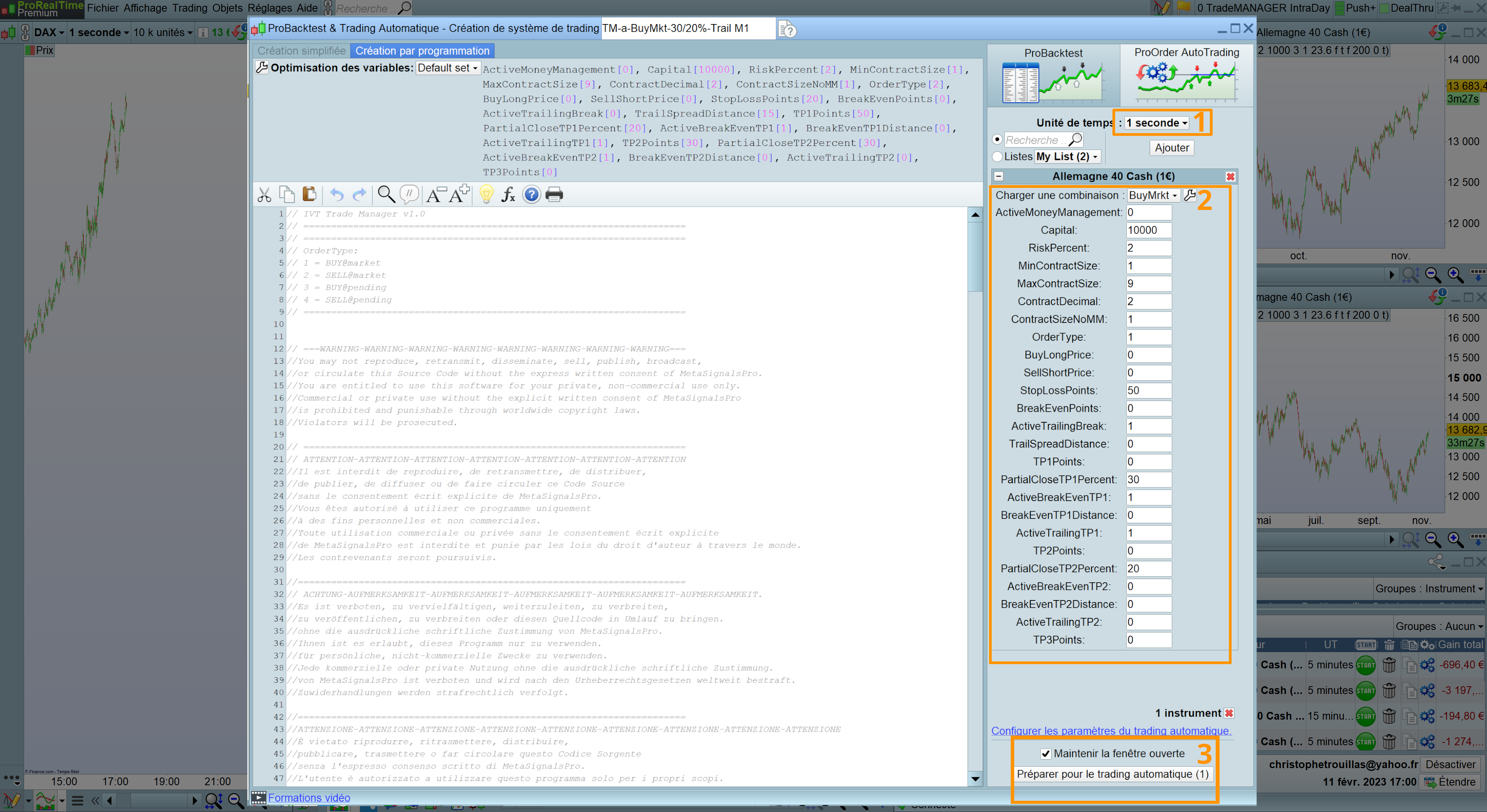Click the Ajouter button
Screen dimensions: 1487x812
click(x=1171, y=148)
